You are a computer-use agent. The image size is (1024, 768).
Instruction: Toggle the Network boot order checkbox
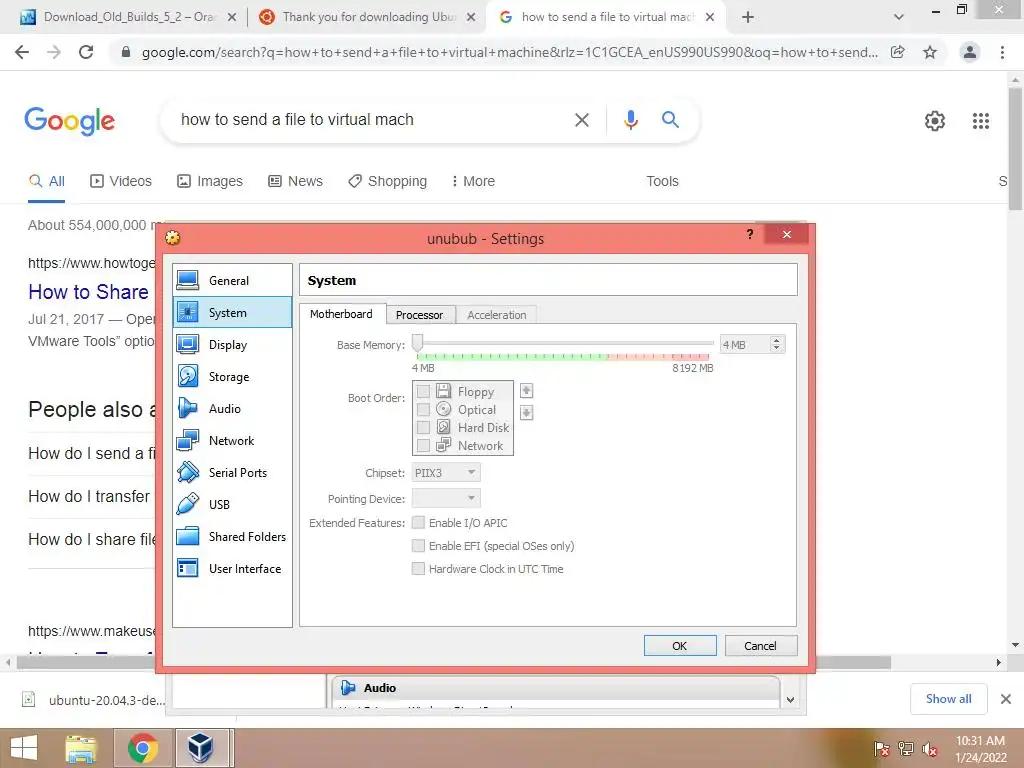coord(423,445)
